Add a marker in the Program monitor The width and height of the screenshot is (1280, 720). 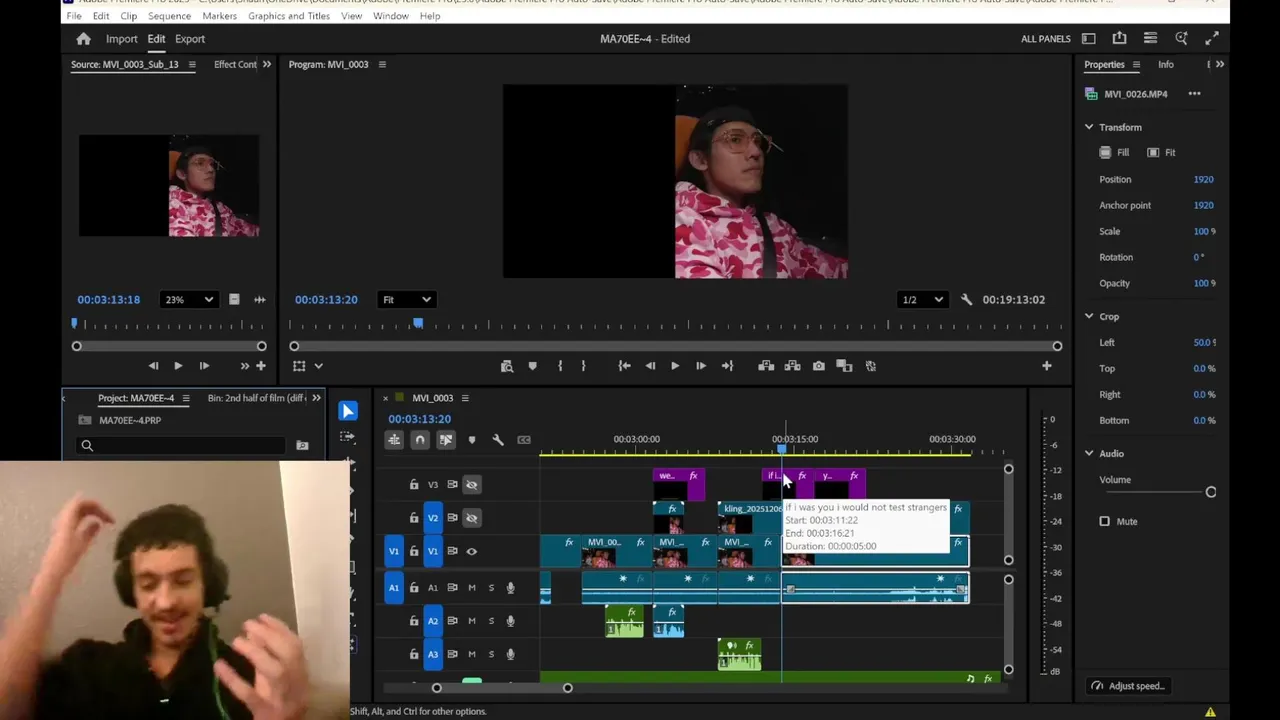tap(532, 366)
